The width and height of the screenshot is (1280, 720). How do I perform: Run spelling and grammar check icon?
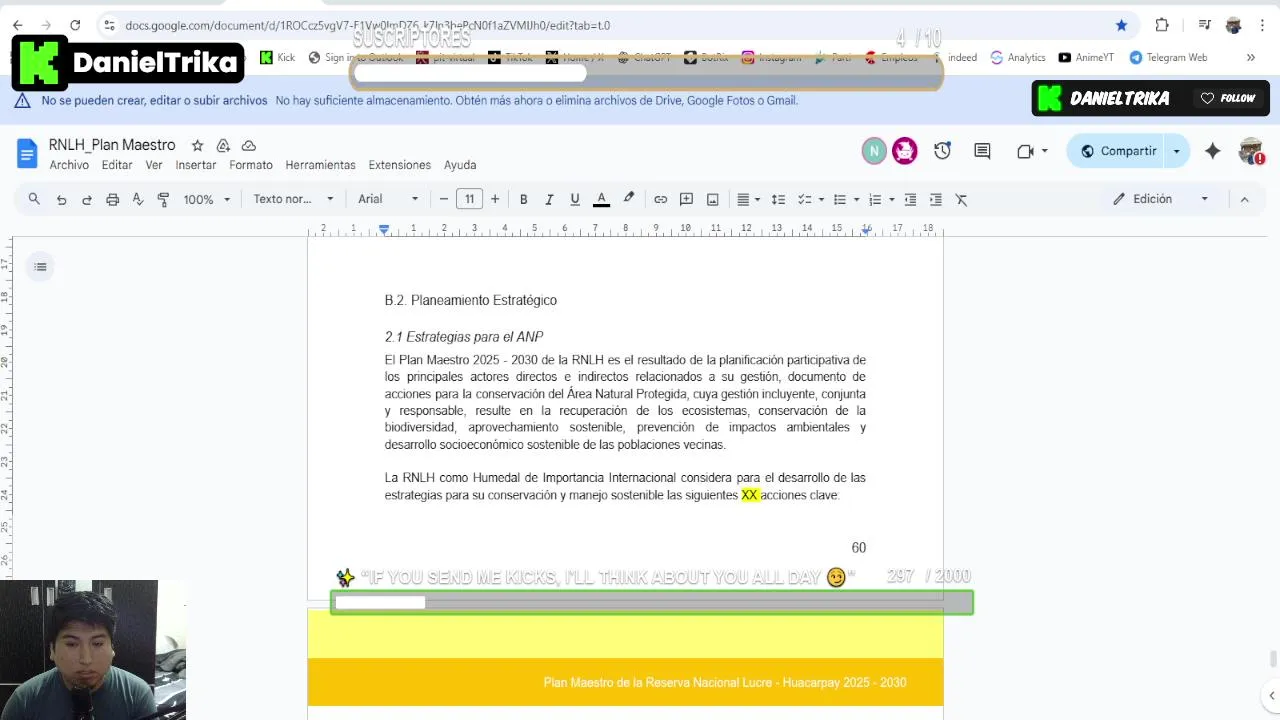click(x=138, y=199)
